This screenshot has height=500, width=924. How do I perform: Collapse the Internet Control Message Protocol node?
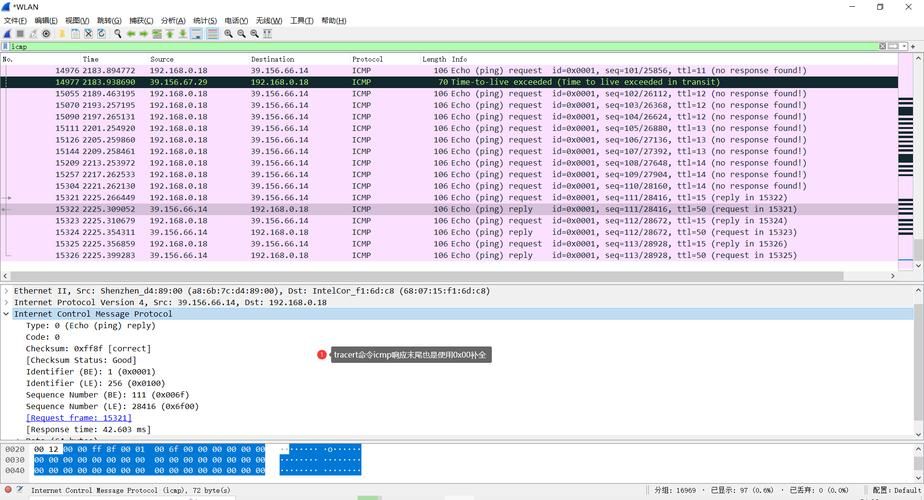6,314
